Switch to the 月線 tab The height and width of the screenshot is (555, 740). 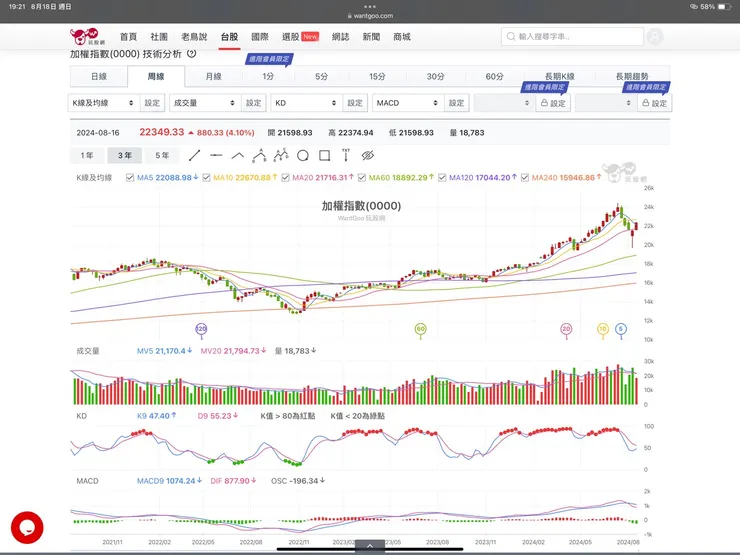[213, 76]
